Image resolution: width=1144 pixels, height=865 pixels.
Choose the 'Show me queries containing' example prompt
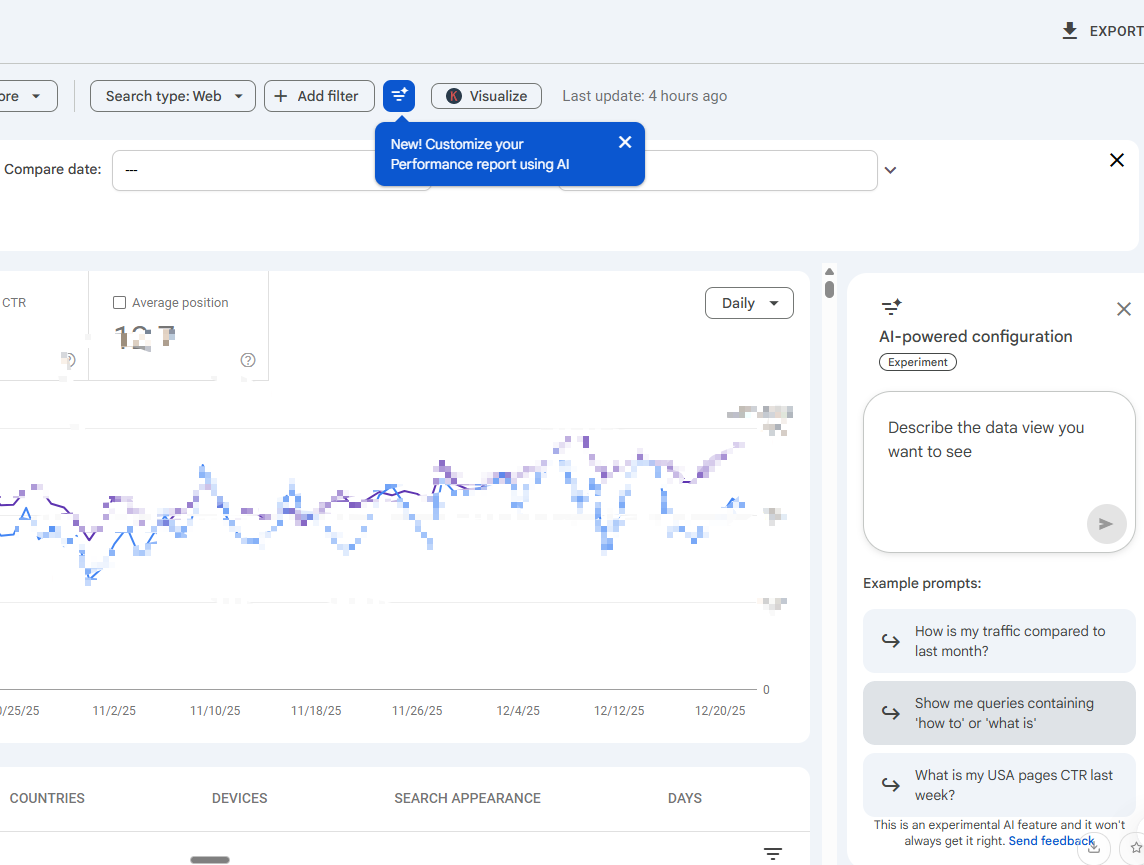tap(999, 713)
